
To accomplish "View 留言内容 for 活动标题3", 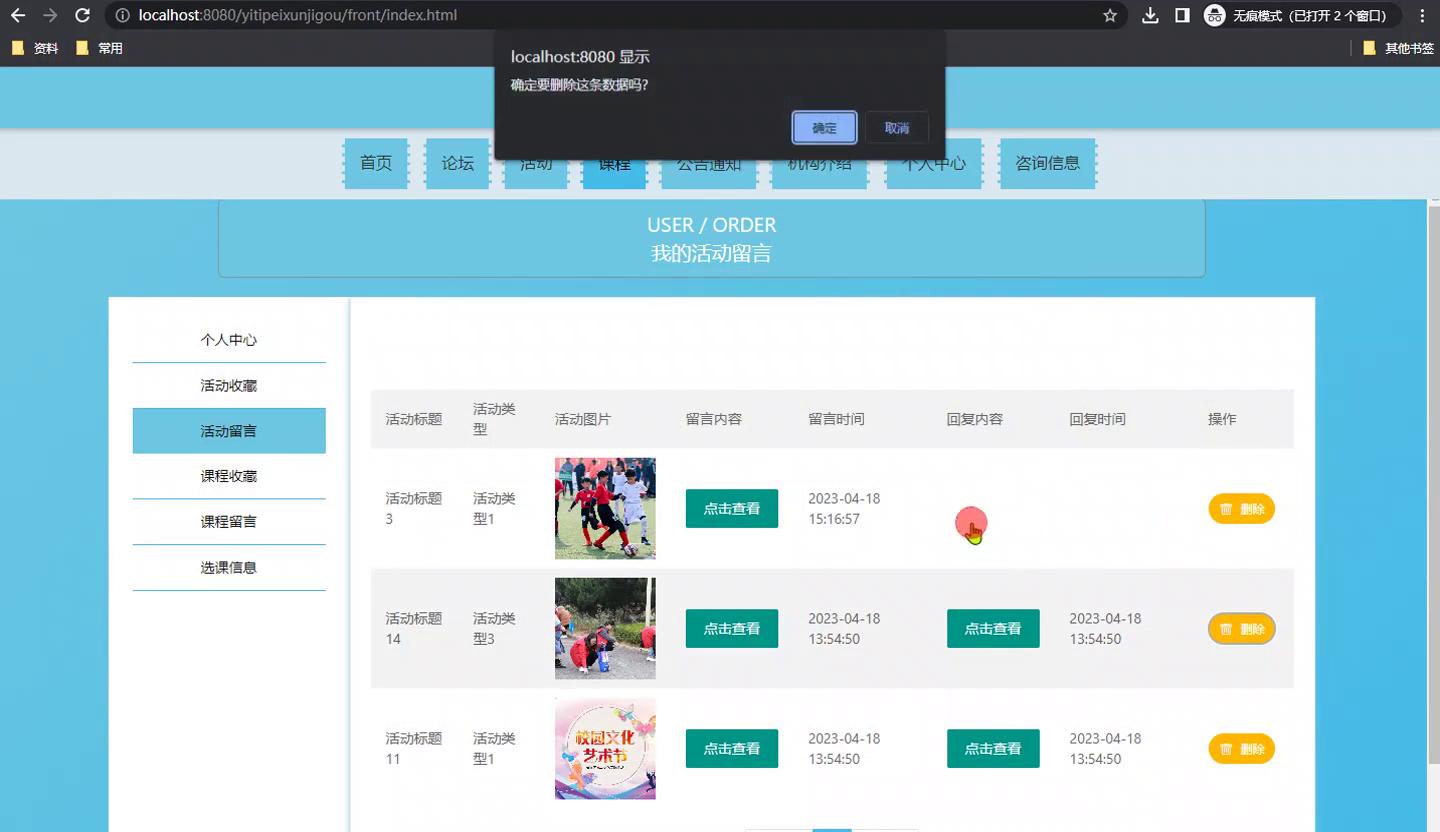I will click(732, 509).
